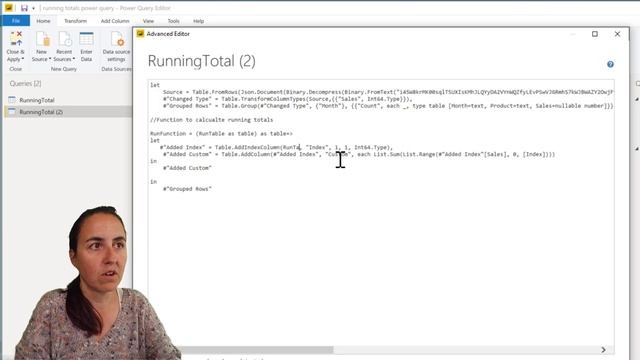Open the Tools ribbon tab
This screenshot has height=360, width=640.
pyautogui.click(x=173, y=21)
